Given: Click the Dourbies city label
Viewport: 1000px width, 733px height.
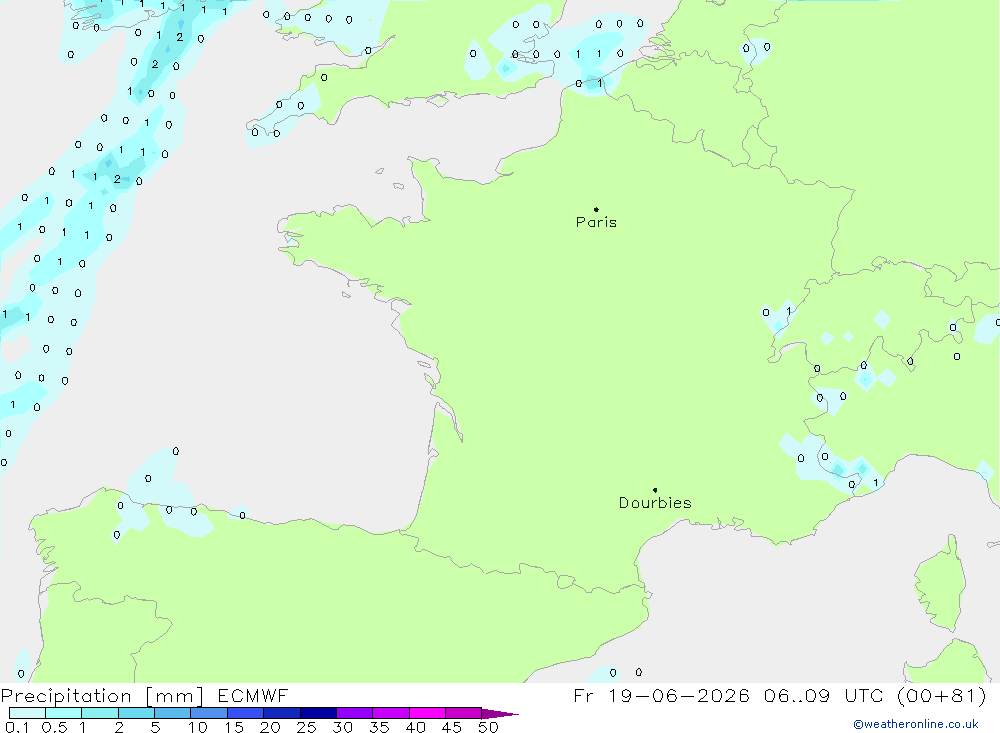Looking at the screenshot, I should click(655, 503).
